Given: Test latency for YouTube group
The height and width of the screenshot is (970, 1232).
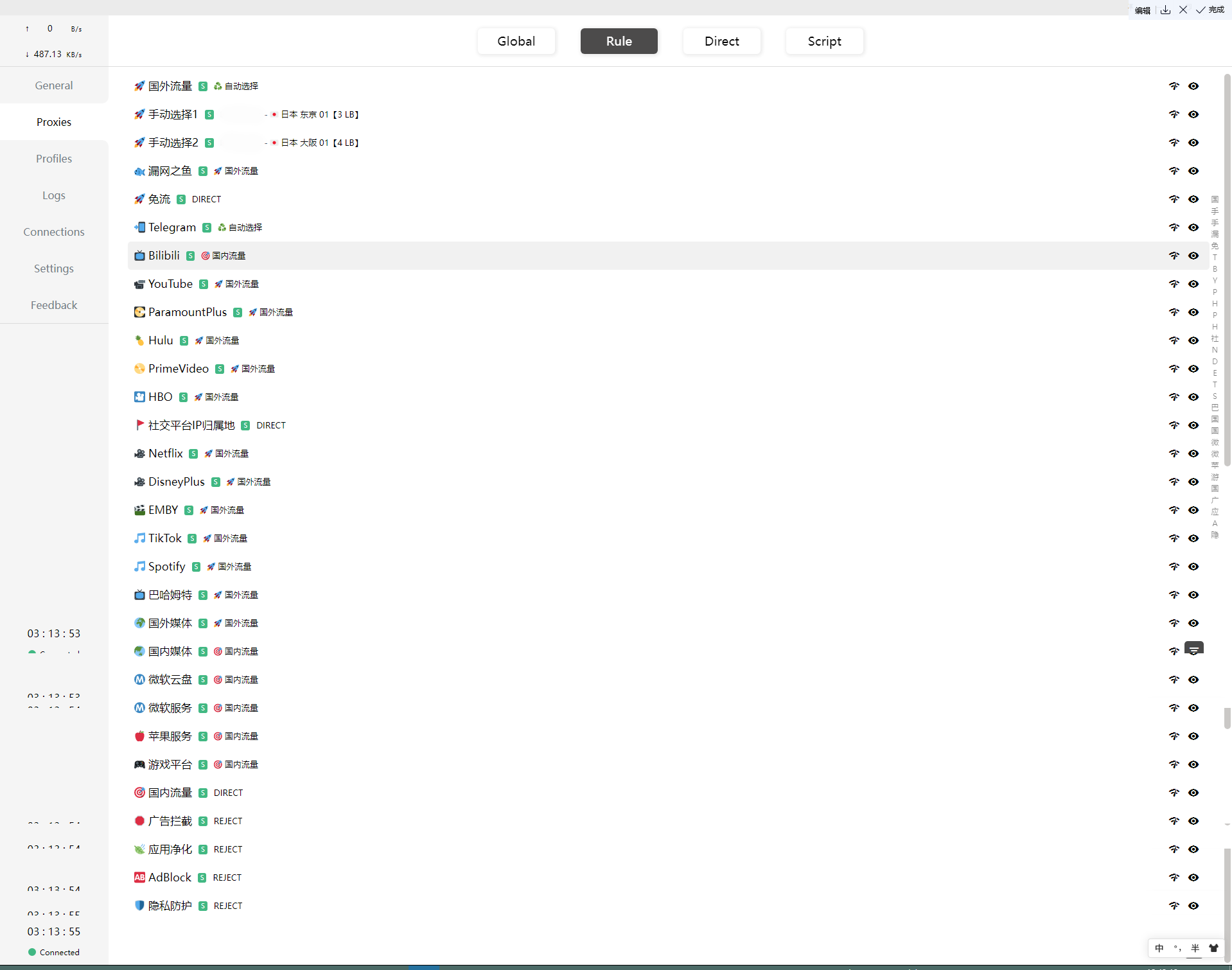Looking at the screenshot, I should (x=1174, y=284).
